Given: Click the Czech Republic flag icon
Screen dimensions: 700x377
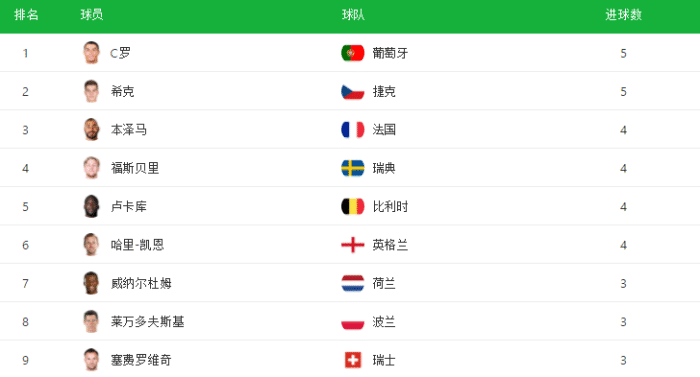Looking at the screenshot, I should point(353,92).
